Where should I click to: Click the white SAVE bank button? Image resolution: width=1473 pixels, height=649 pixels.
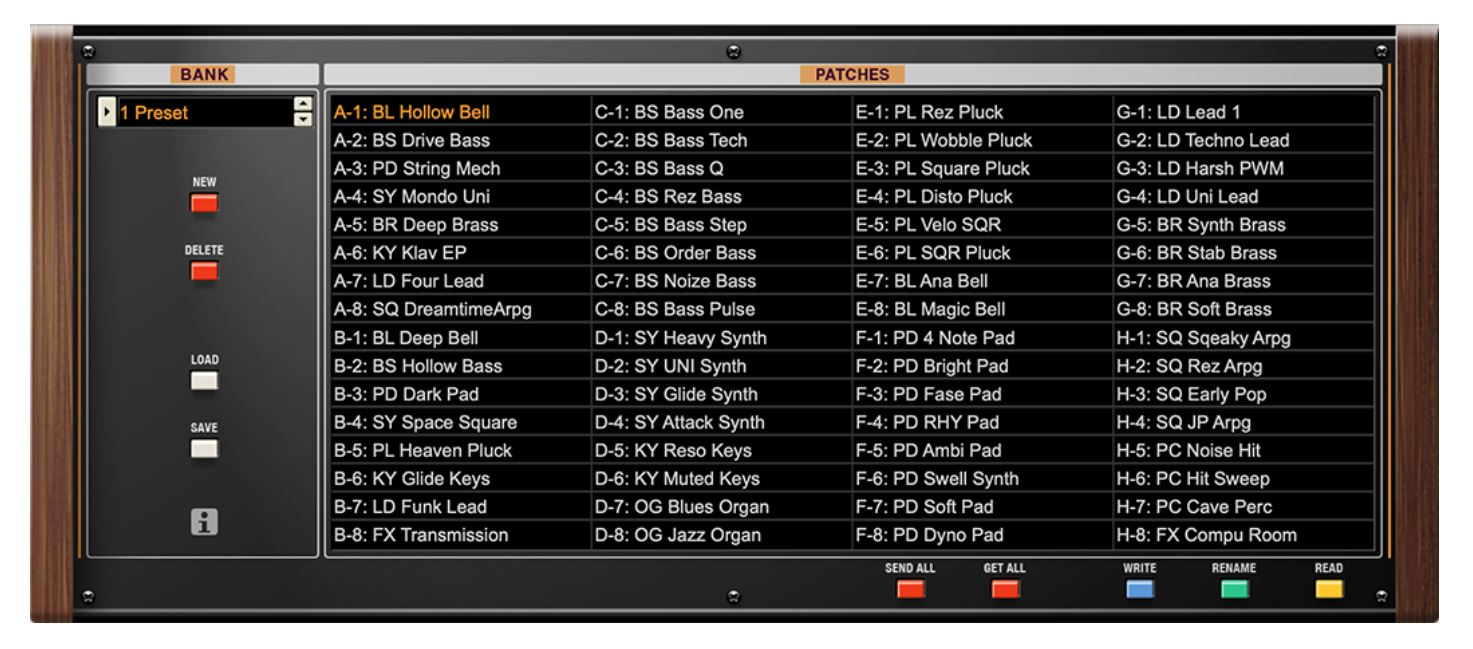pos(204,448)
